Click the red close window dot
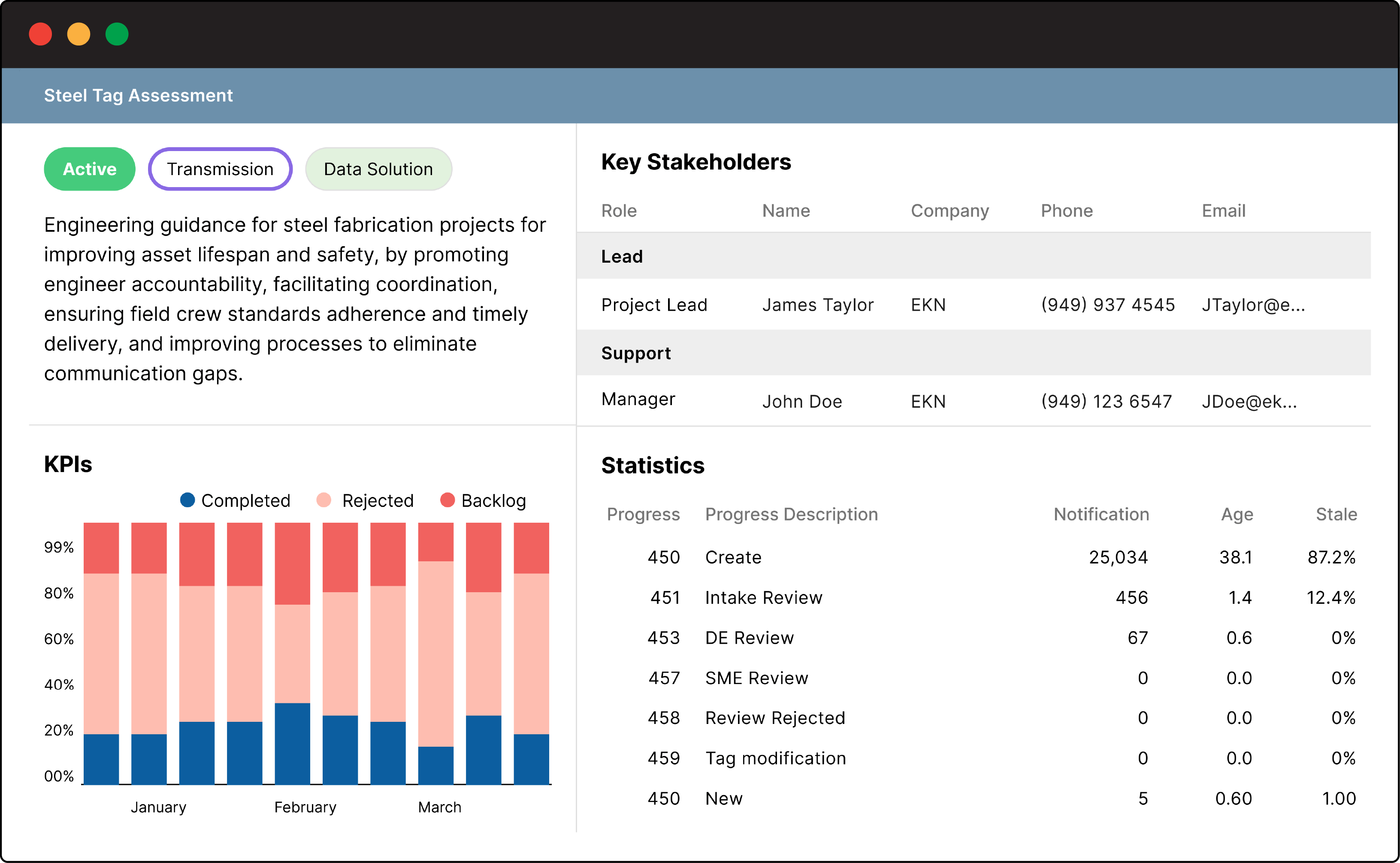Viewport: 1400px width, 863px height. 40,34
